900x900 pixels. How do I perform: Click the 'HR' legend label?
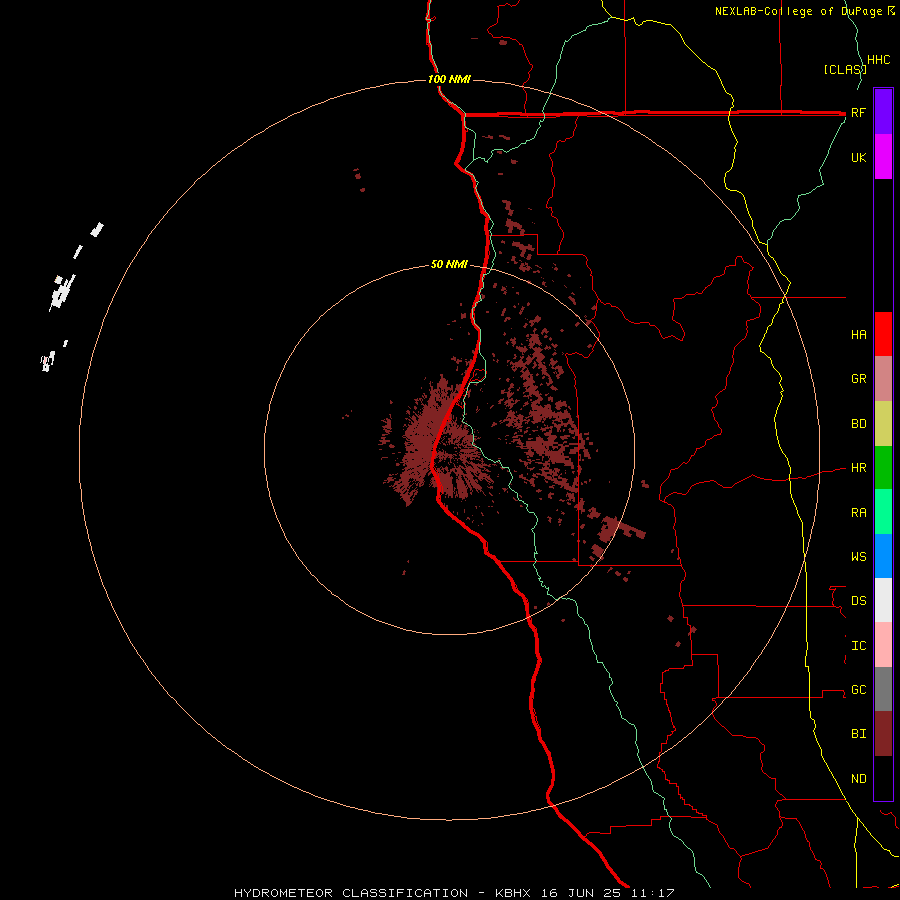point(859,468)
